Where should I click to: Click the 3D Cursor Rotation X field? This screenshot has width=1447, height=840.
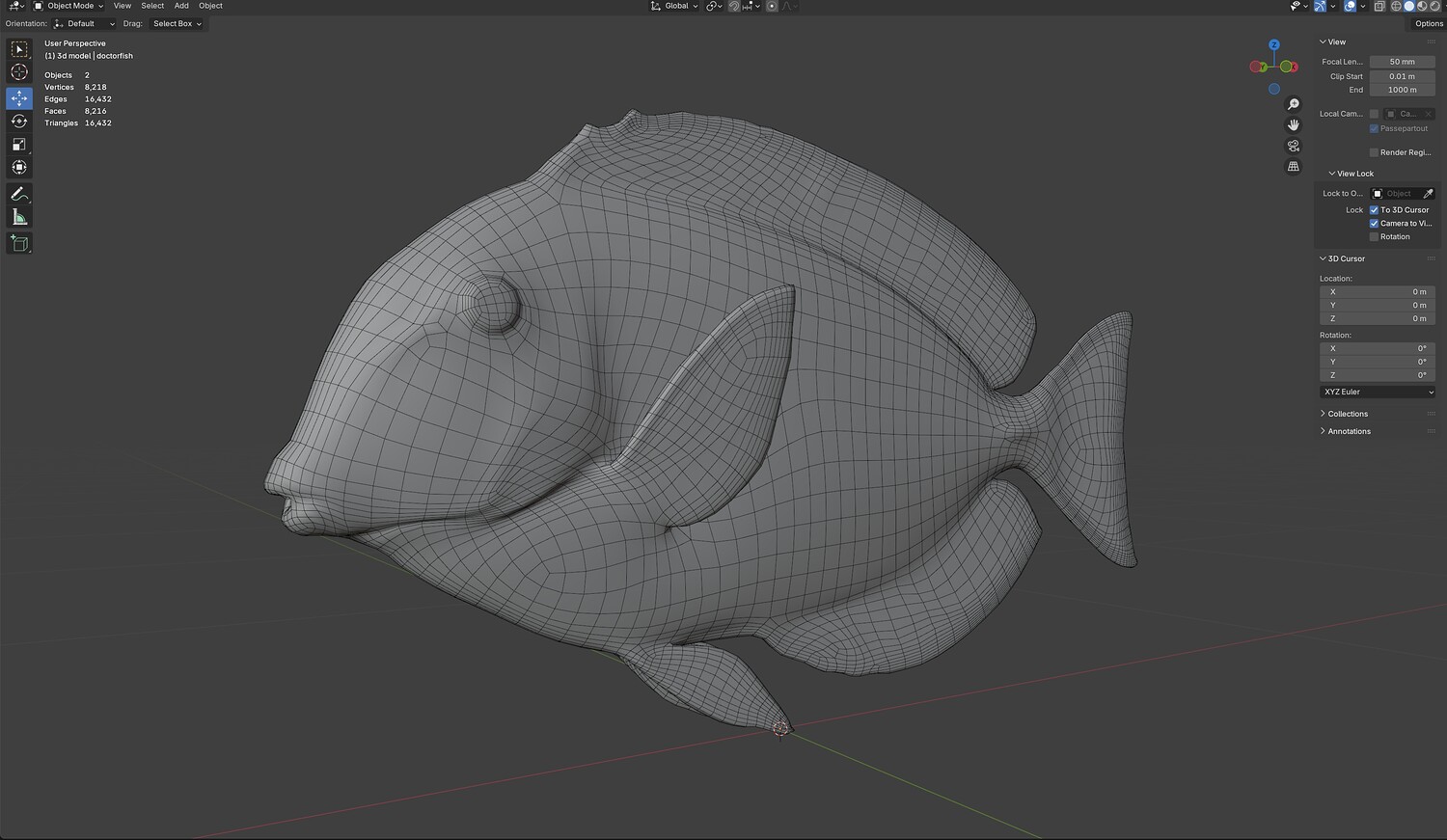[1378, 349]
